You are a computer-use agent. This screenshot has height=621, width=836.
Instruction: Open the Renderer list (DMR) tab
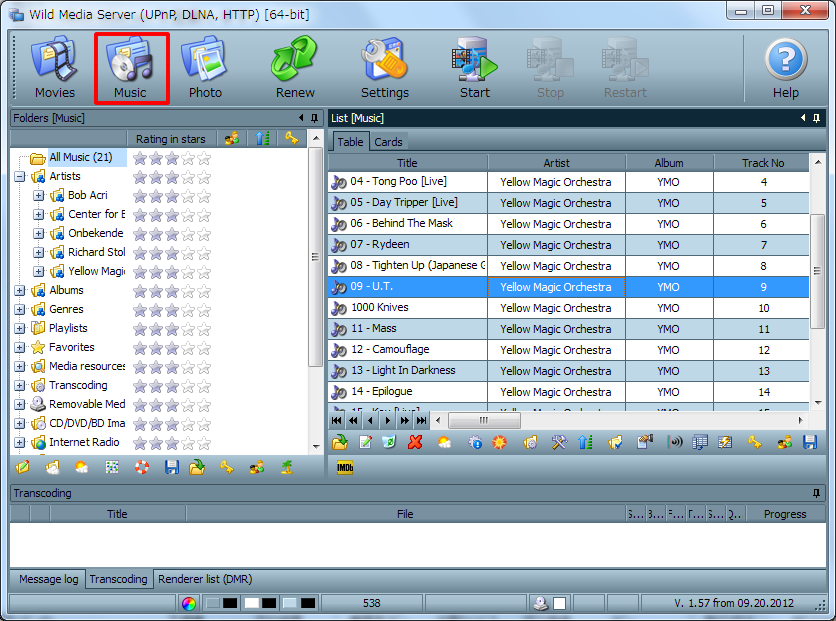tap(205, 579)
